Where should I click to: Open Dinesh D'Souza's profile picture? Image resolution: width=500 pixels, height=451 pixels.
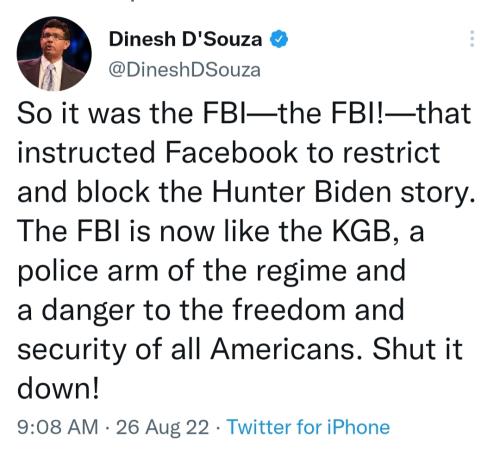tap(54, 53)
